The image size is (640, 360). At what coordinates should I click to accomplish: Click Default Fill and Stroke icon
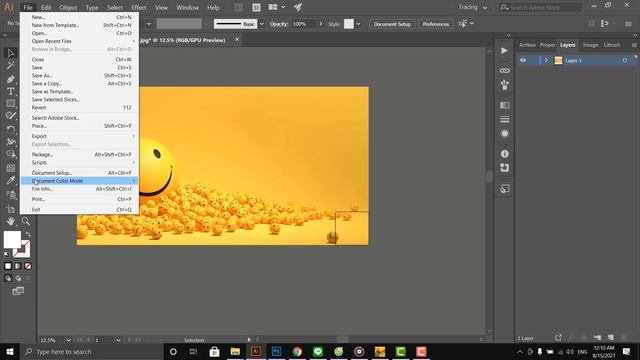coord(7,254)
